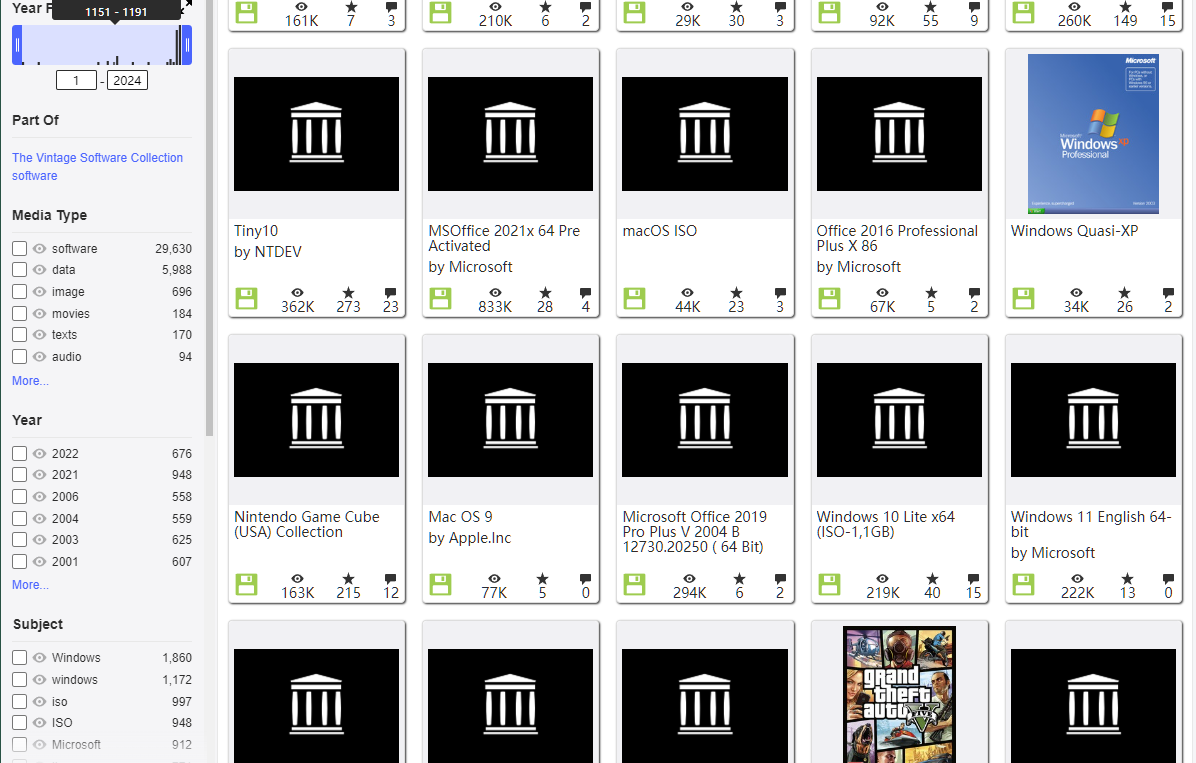This screenshot has width=1196, height=763.
Task: Enable the 2022 year filter checkbox
Action: tap(20, 453)
